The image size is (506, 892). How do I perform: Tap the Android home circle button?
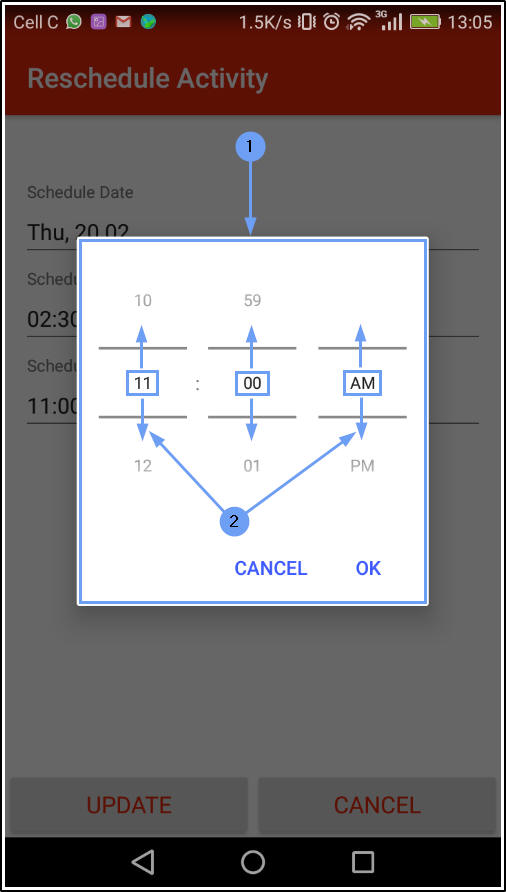[253, 862]
